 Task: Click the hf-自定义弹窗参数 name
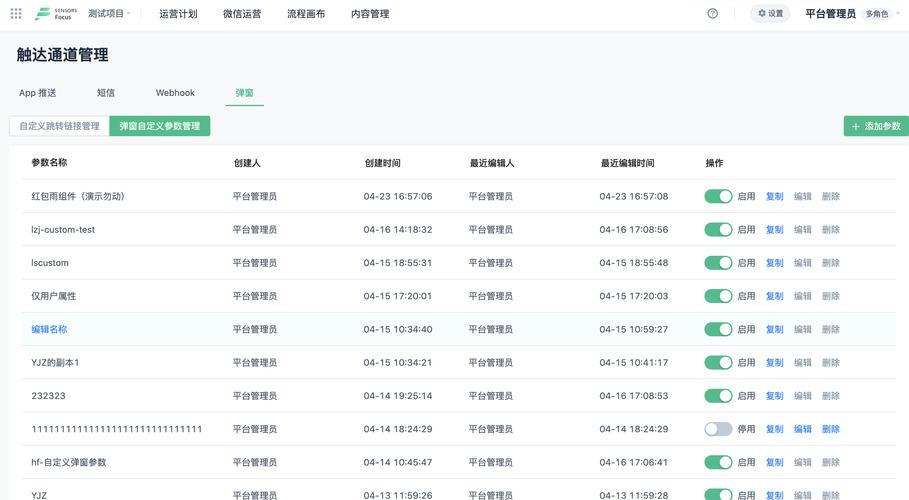[x=68, y=462]
